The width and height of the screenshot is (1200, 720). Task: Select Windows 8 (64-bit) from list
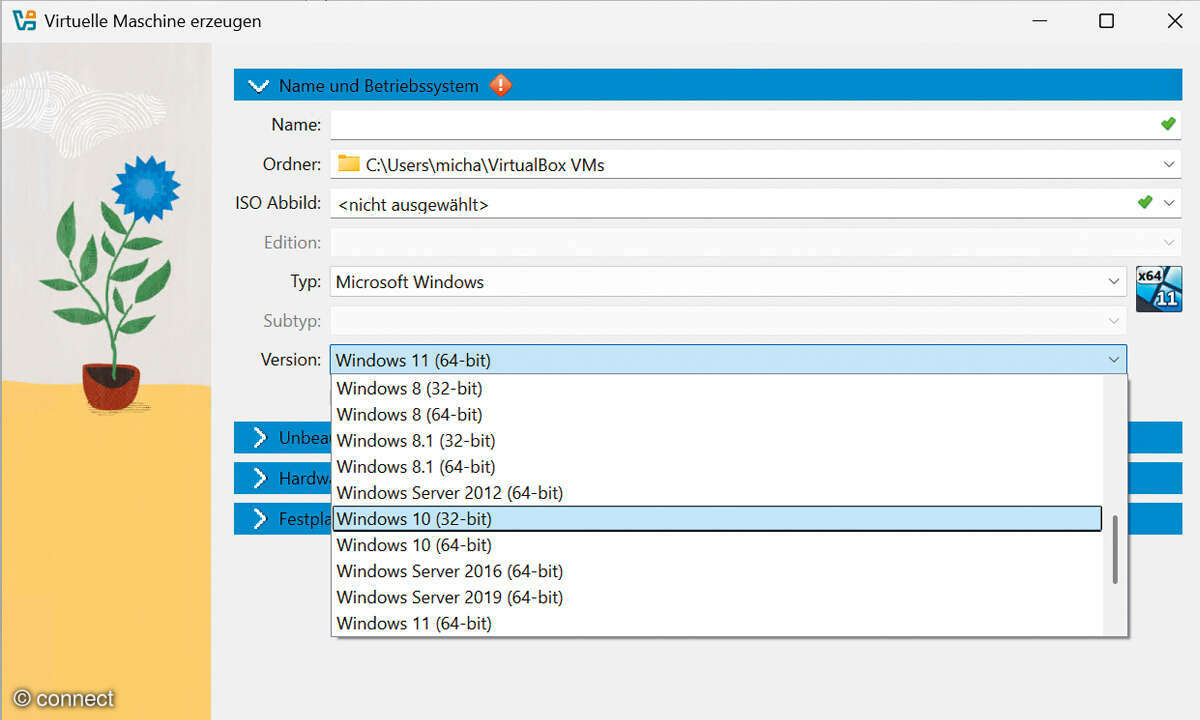pyautogui.click(x=717, y=414)
